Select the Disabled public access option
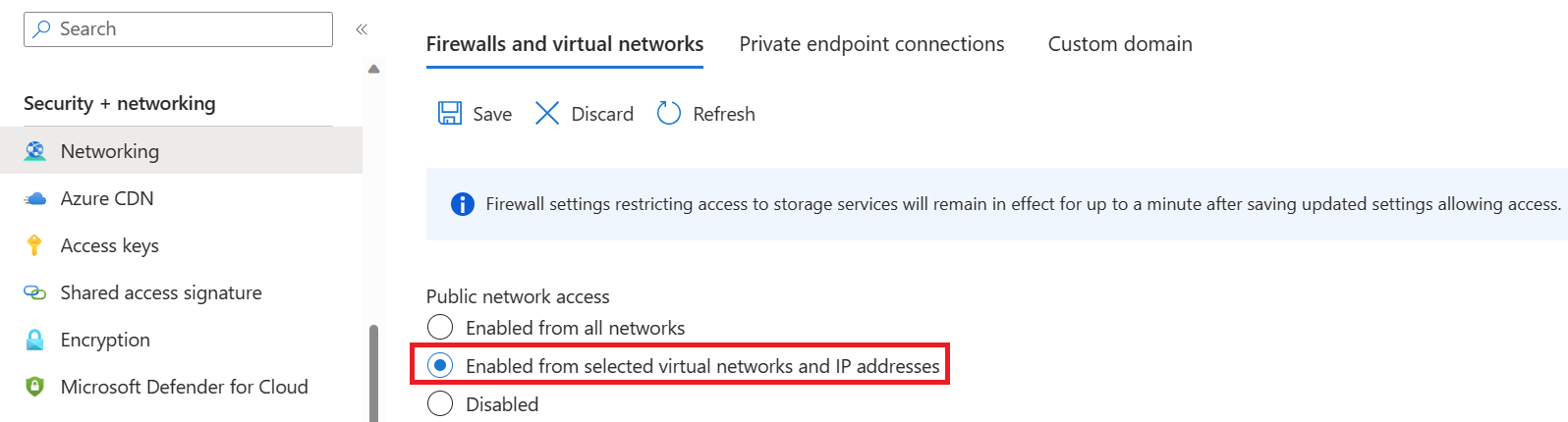This screenshot has width=1568, height=422. pyautogui.click(x=440, y=404)
